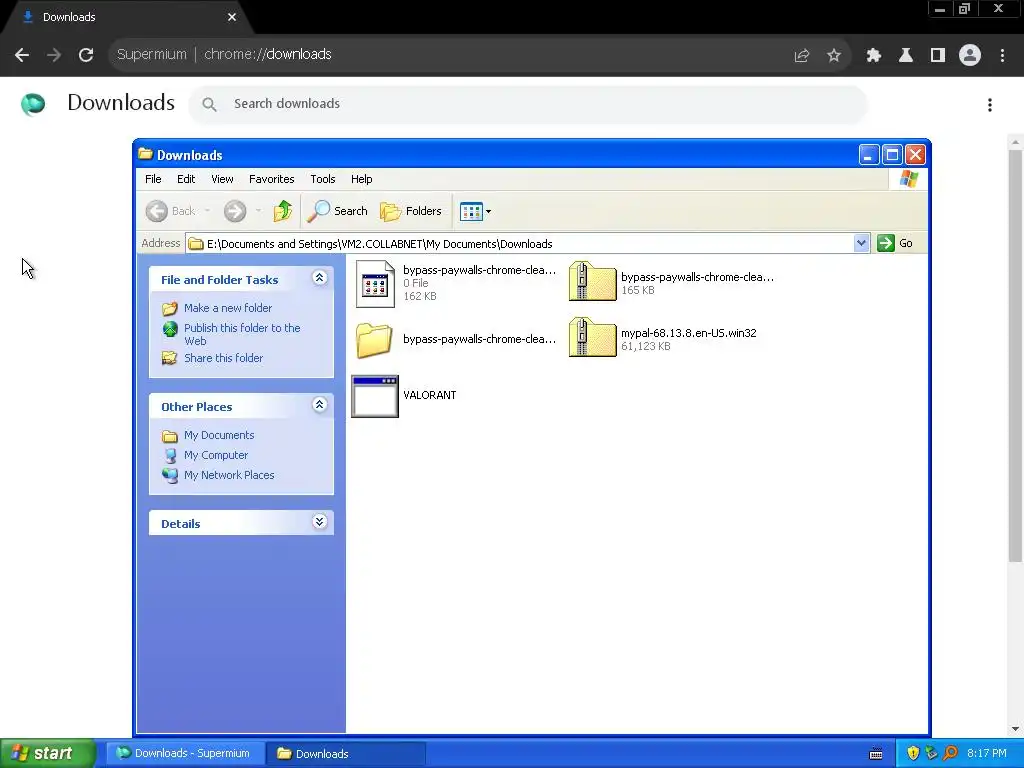Click the keyboard icon on the taskbar
Screen dimensions: 1024x768
pyautogui.click(x=876, y=754)
